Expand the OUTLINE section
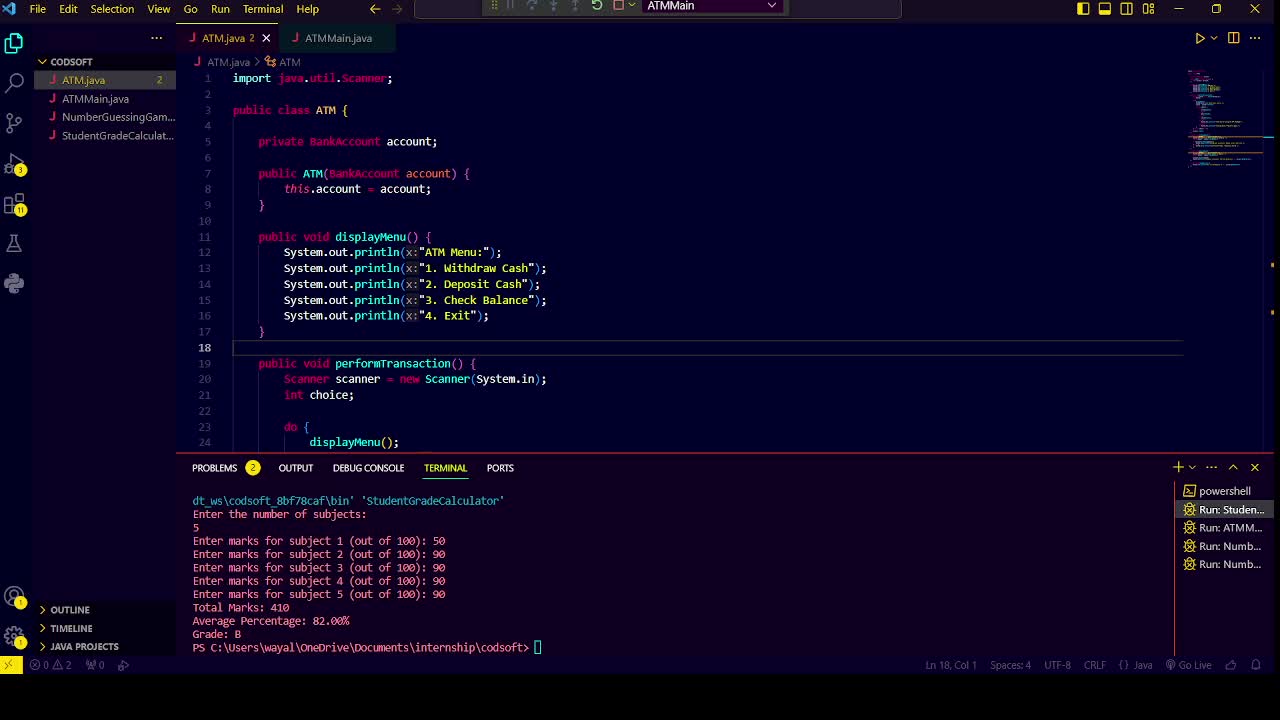The image size is (1280, 720). 70,610
